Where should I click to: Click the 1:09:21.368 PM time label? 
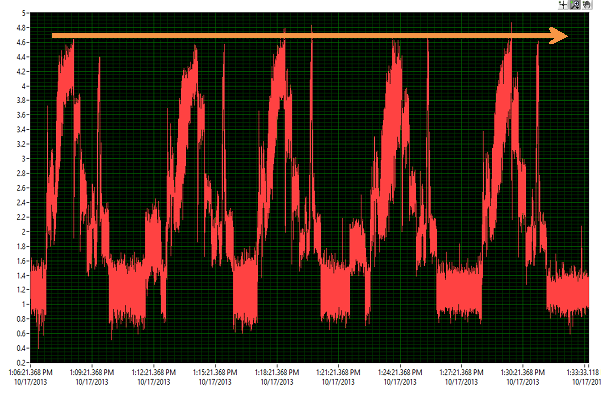[91, 371]
